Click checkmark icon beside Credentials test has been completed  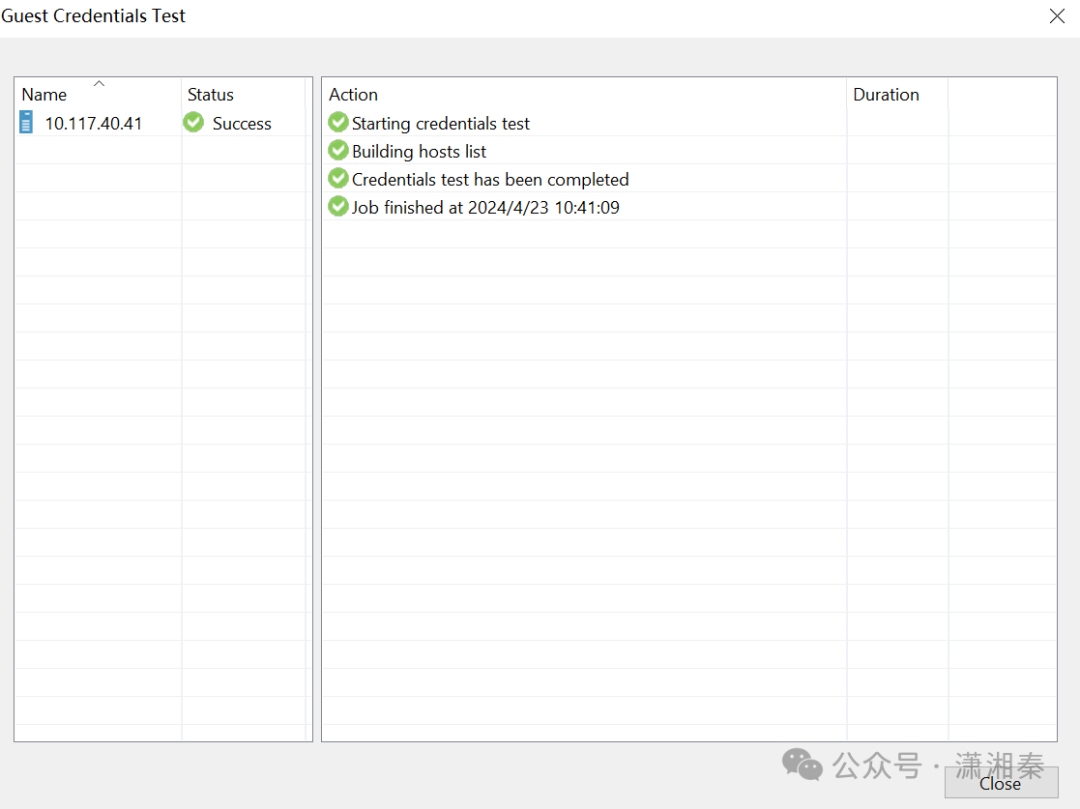coord(338,178)
